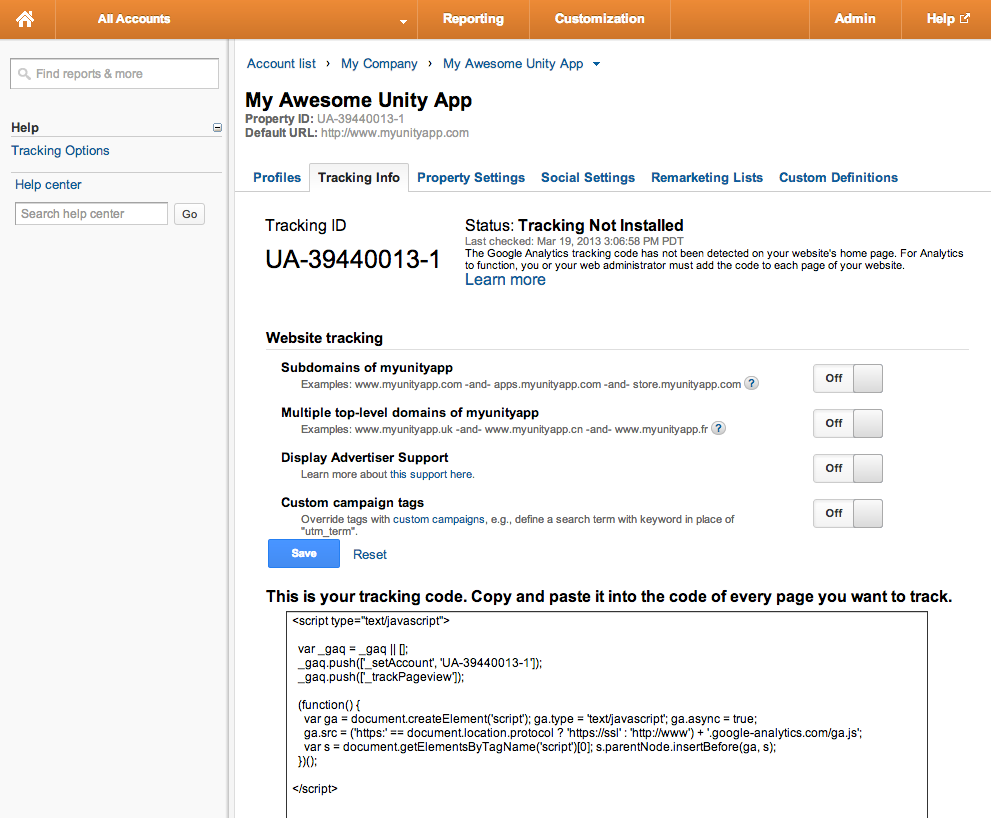This screenshot has height=818, width=991.
Task: Open the Help center link
Action: click(48, 185)
